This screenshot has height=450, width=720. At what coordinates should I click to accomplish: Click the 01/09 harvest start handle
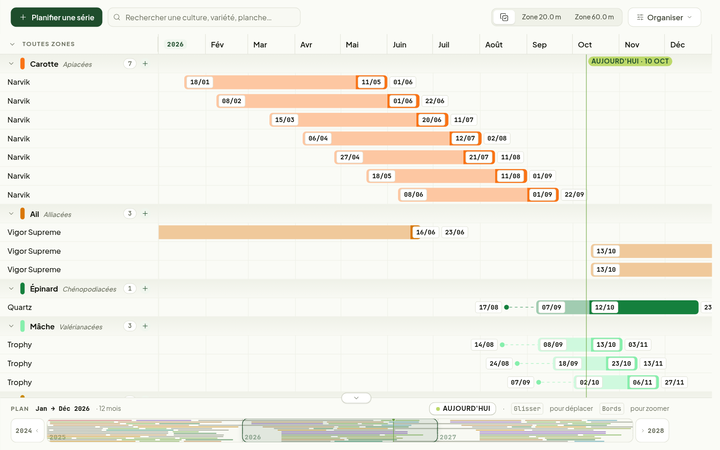point(543,195)
